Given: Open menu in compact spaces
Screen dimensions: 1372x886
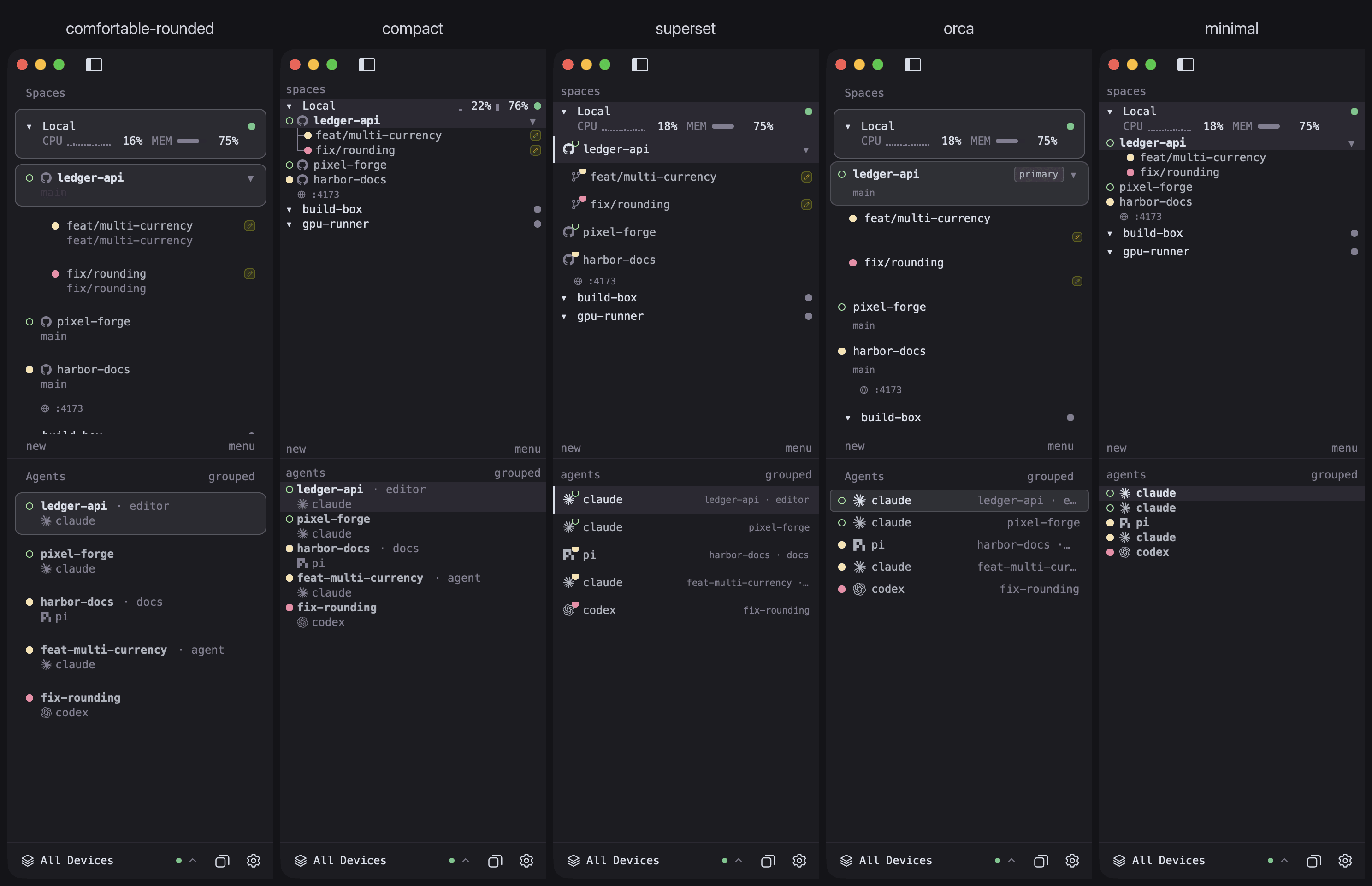Looking at the screenshot, I should coord(527,449).
